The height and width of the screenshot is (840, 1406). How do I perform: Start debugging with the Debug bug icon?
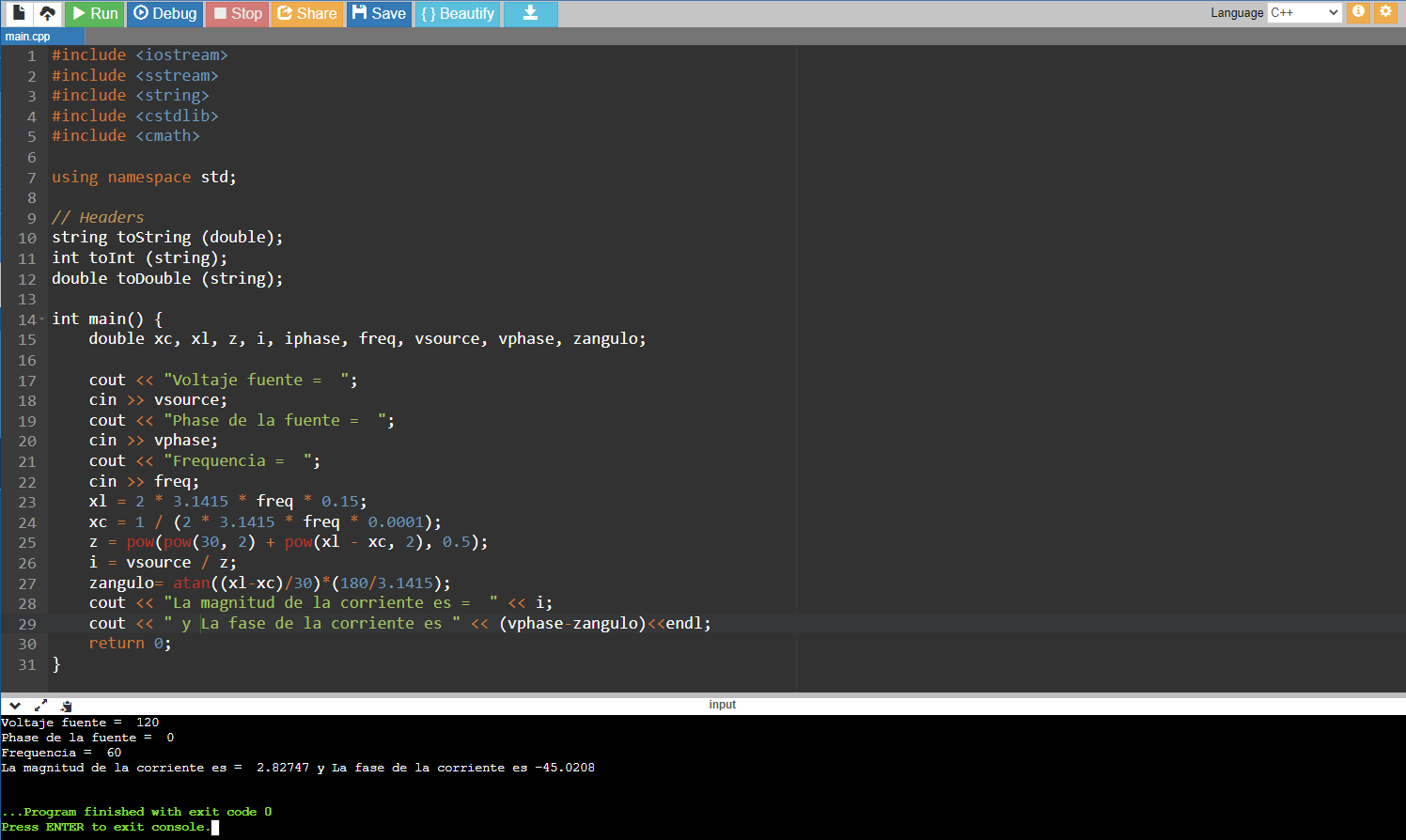[164, 14]
